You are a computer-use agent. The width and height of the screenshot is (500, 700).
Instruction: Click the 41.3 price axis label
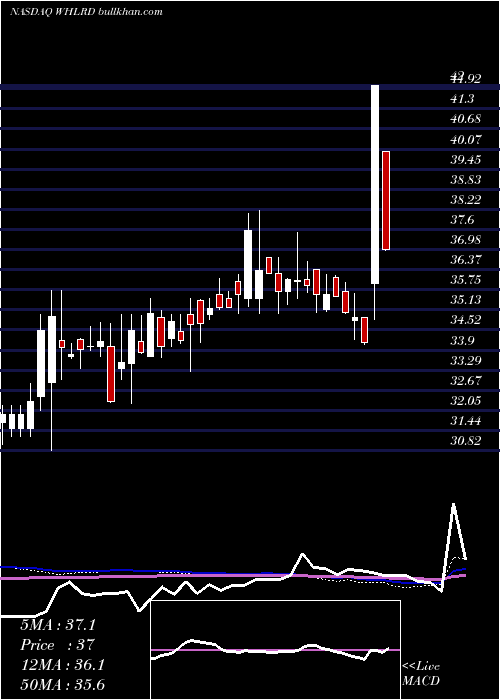(x=462, y=99)
